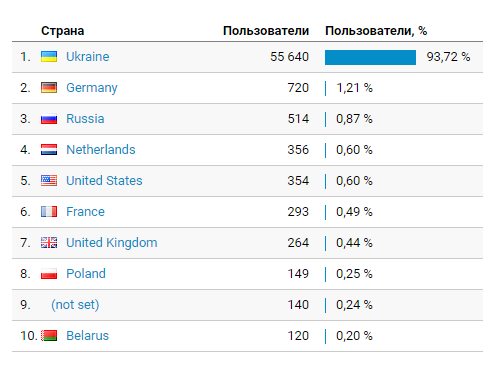
Task: Select the Netherlands link
Action: click(x=101, y=150)
